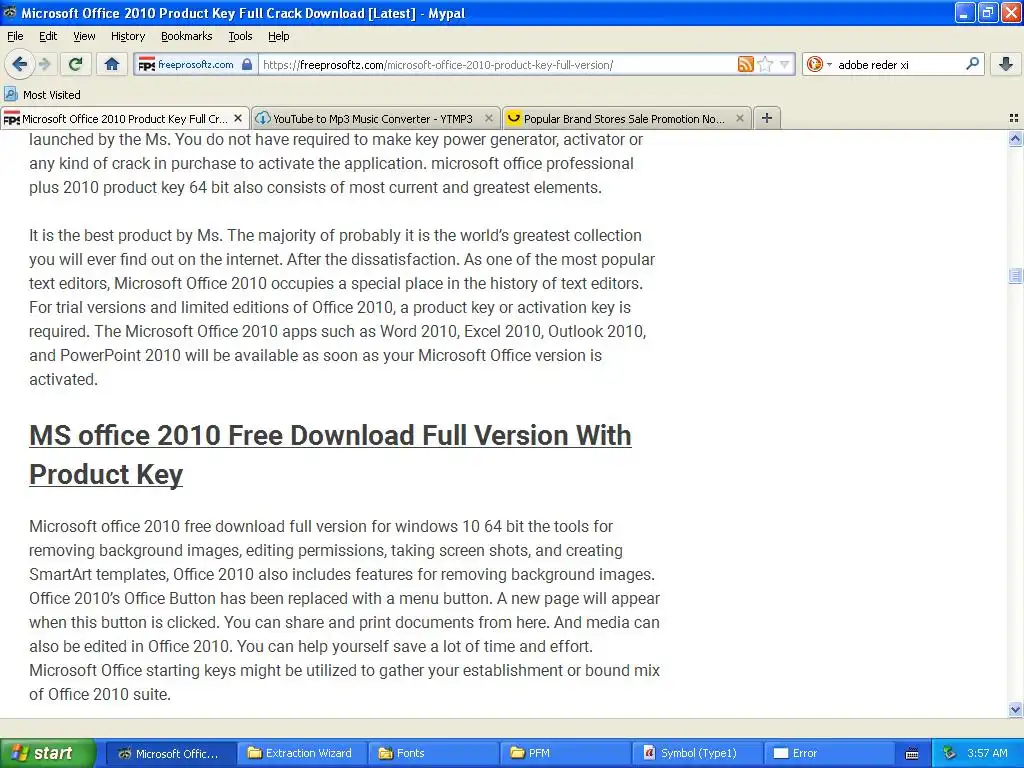Image resolution: width=1024 pixels, height=768 pixels.
Task: Open the Edit menu
Action: (x=48, y=36)
